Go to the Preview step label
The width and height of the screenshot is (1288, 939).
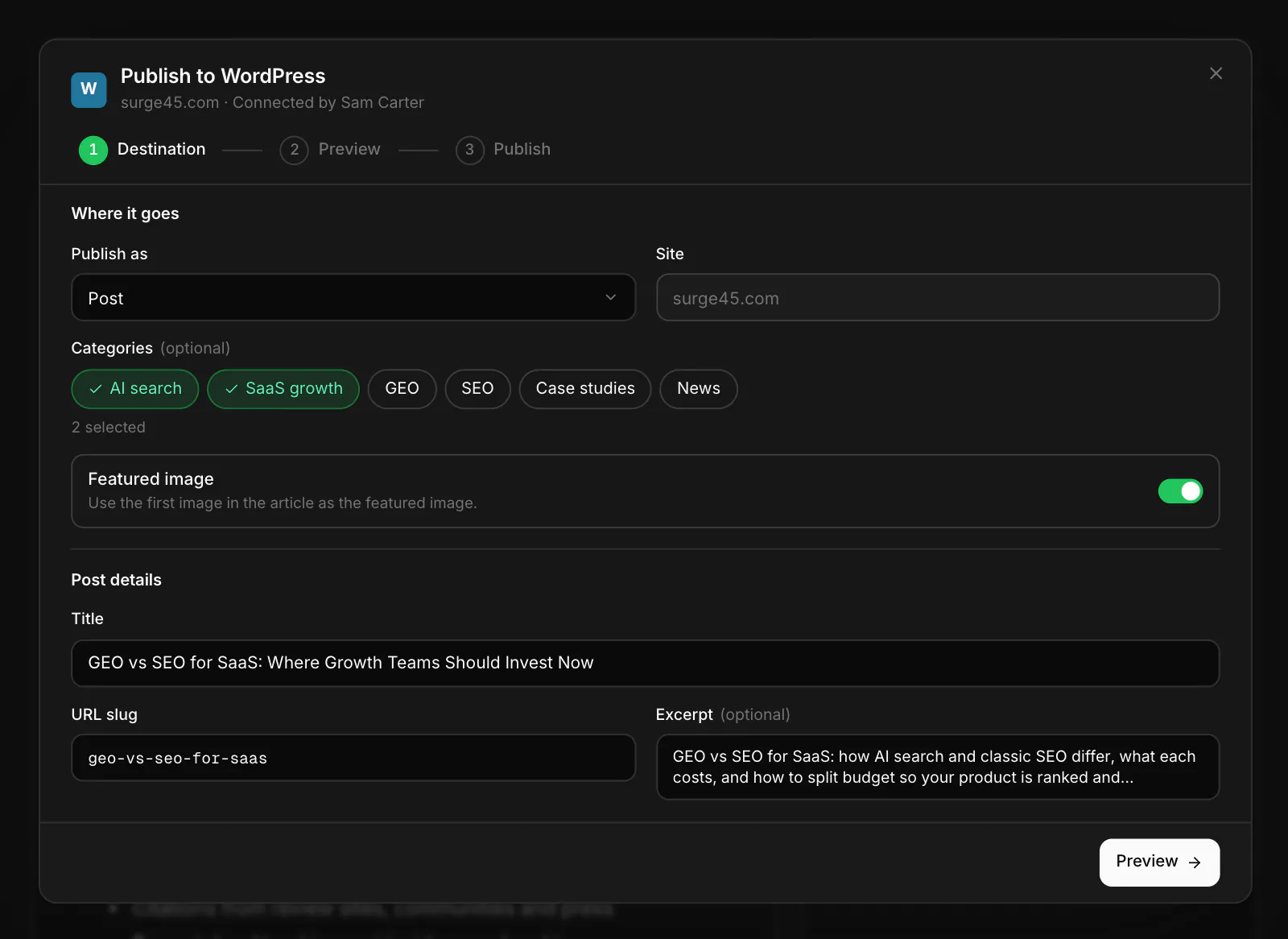[349, 150]
